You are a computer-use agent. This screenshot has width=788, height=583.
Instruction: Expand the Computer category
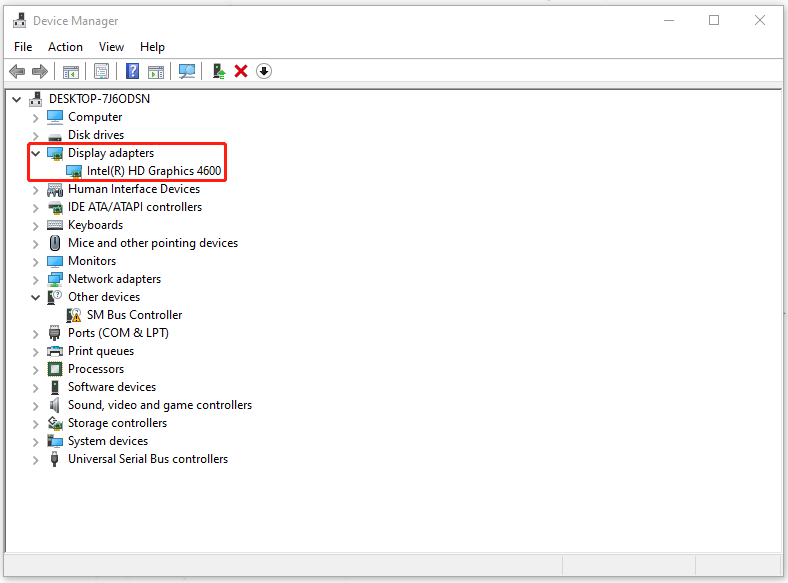[35, 118]
